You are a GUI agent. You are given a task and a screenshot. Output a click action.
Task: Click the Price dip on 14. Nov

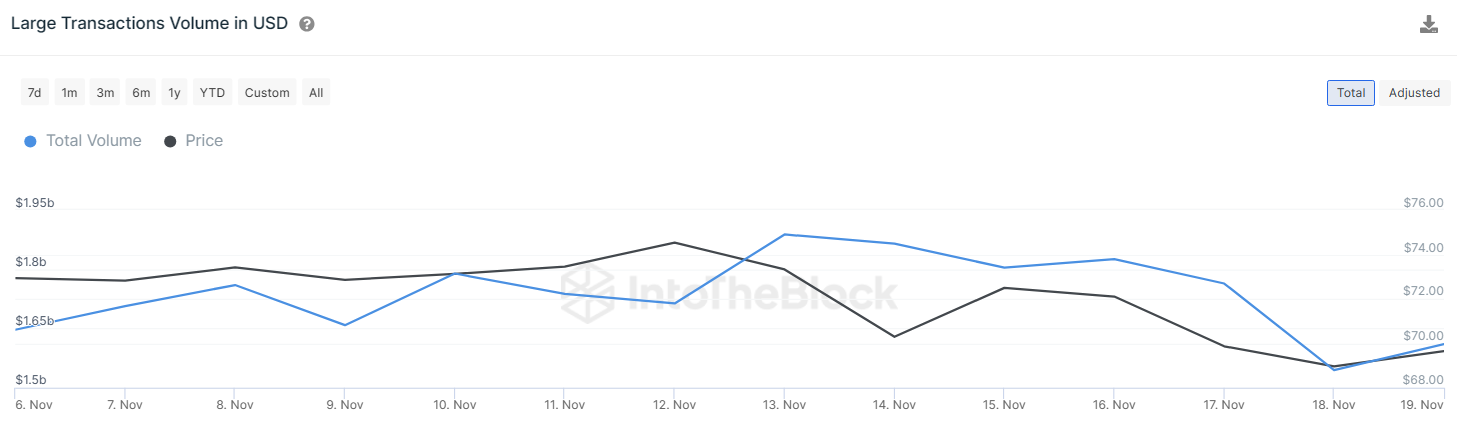894,336
